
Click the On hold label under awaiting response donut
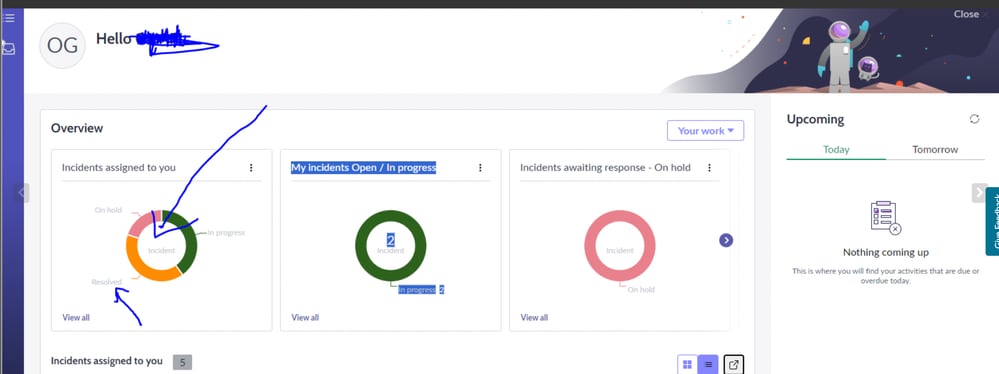[x=641, y=290]
